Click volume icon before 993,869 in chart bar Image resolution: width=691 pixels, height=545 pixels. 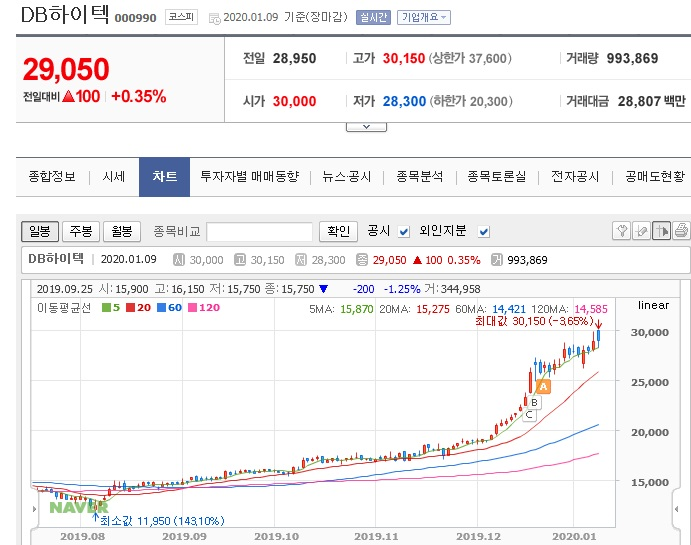tap(497, 260)
